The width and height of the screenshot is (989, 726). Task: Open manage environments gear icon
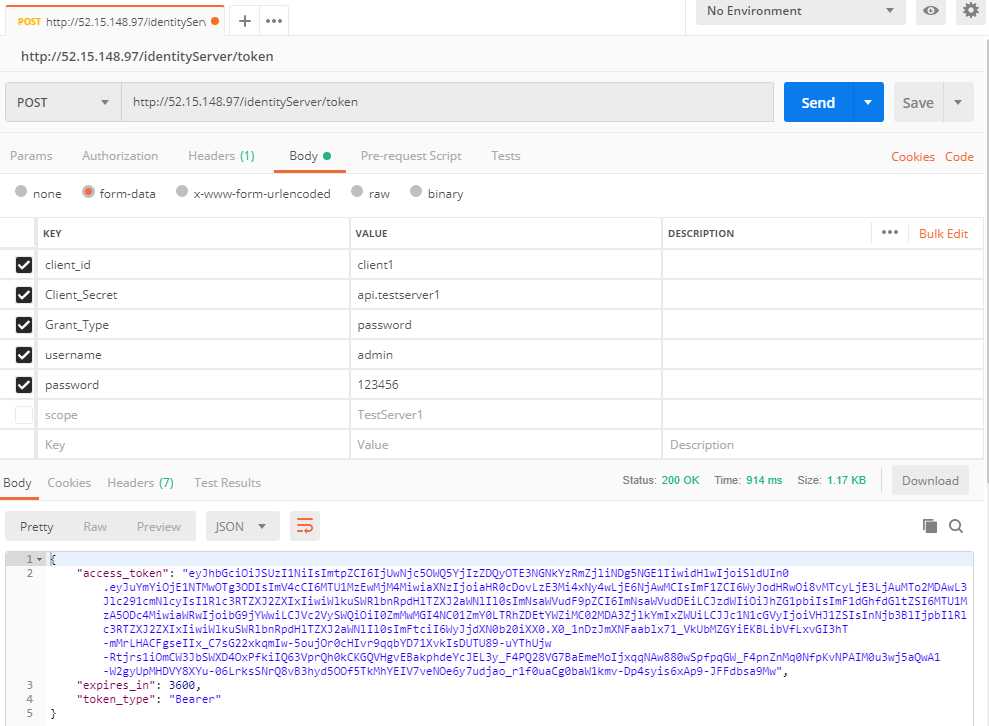point(971,11)
